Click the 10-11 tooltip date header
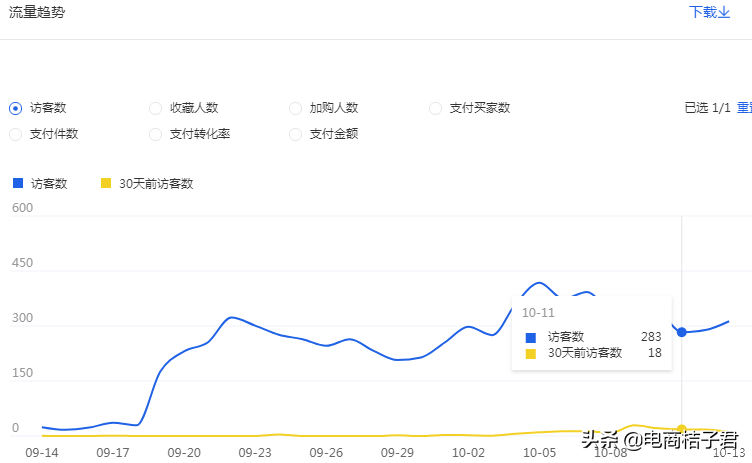 coord(538,313)
